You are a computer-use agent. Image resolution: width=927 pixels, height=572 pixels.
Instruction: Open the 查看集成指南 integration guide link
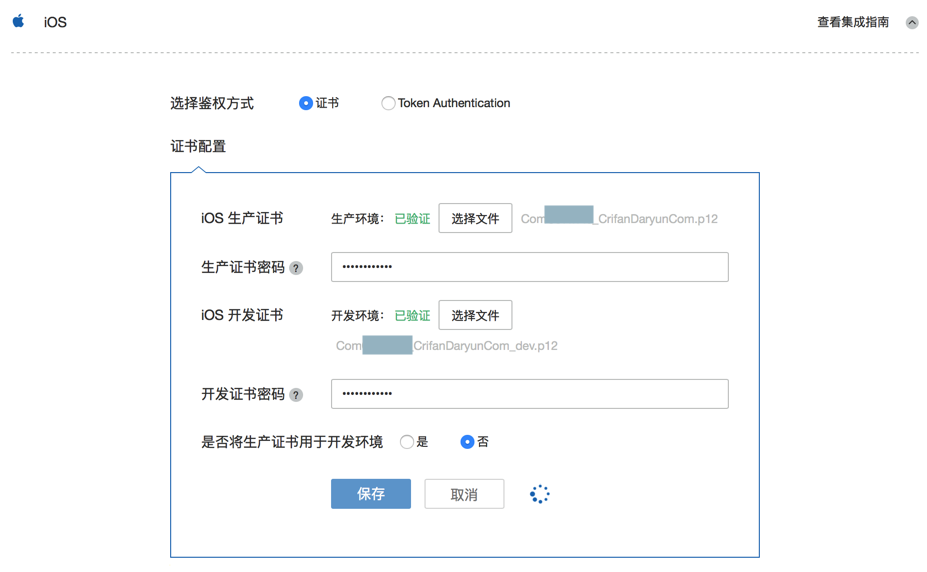coord(852,22)
